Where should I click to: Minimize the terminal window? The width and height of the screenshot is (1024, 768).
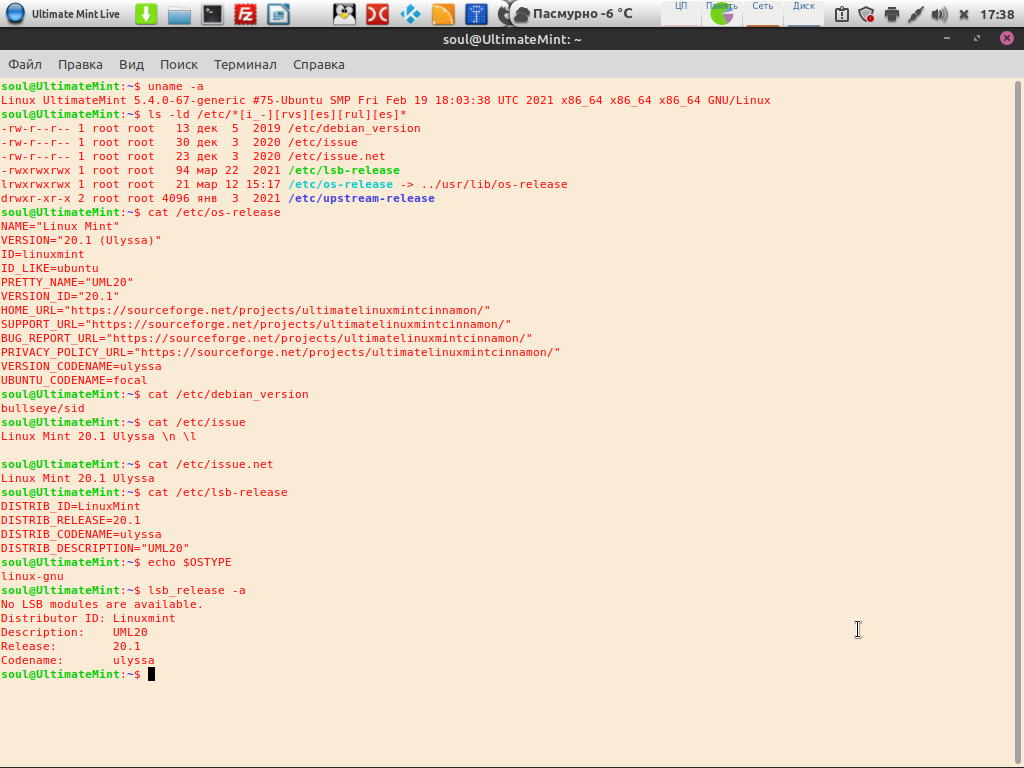[x=947, y=39]
